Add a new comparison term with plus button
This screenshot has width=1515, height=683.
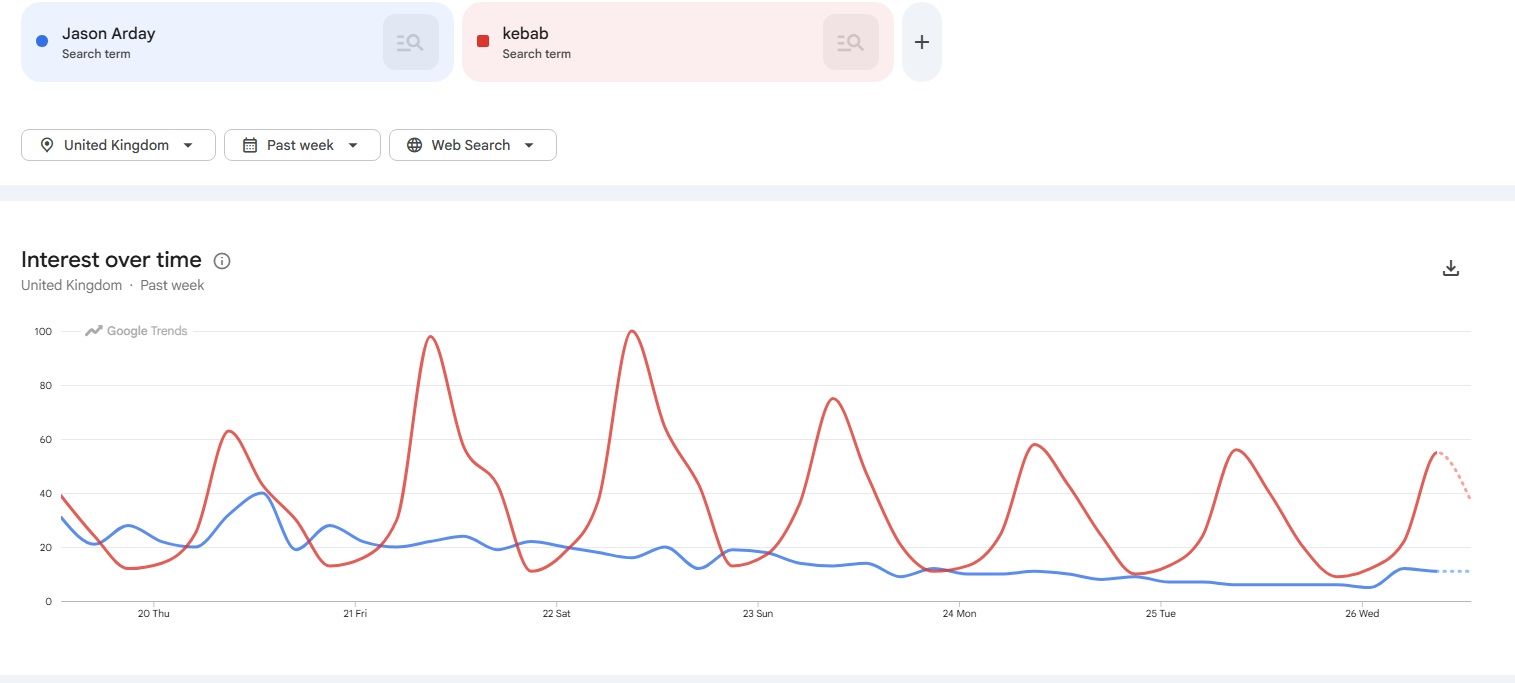922,42
